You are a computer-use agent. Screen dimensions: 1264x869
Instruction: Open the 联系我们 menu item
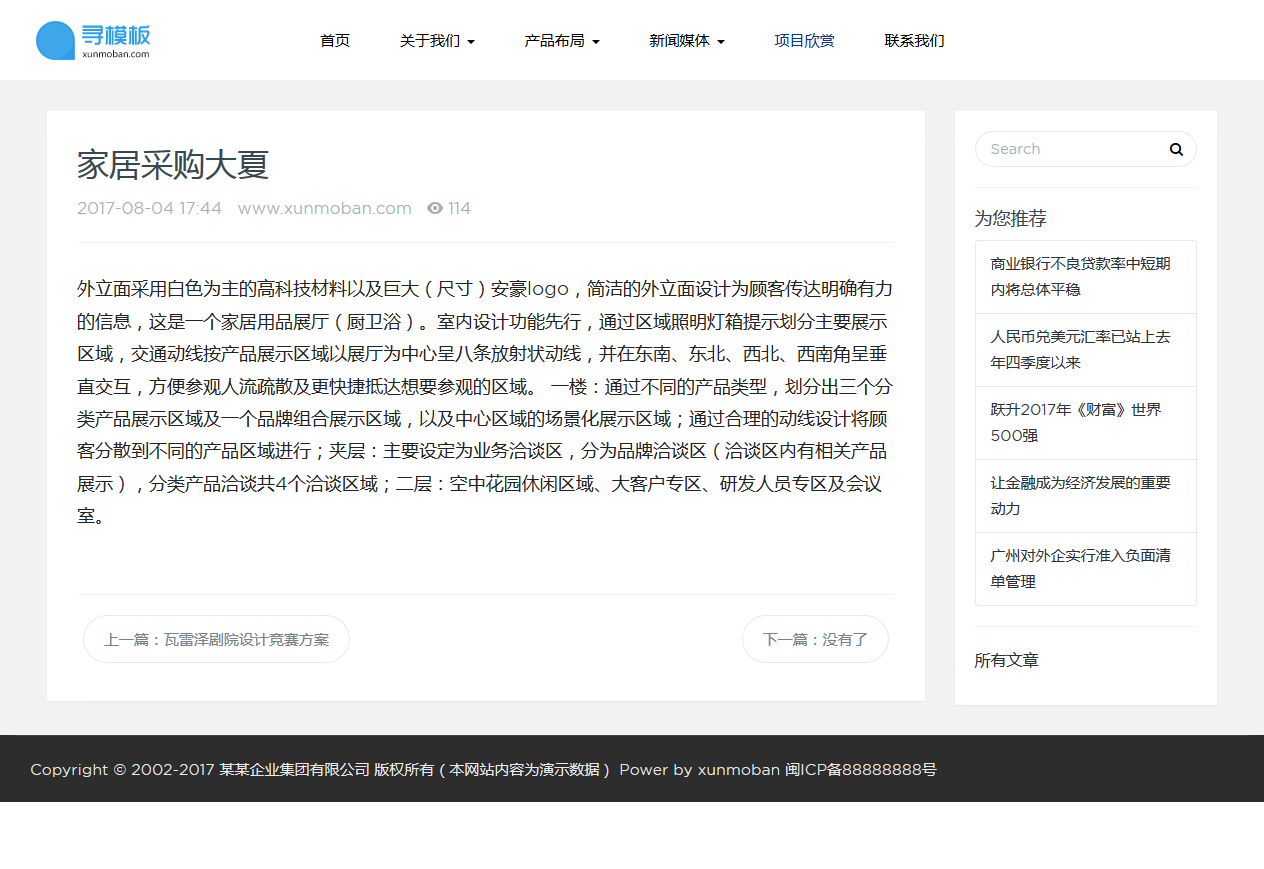pyautogui.click(x=914, y=41)
